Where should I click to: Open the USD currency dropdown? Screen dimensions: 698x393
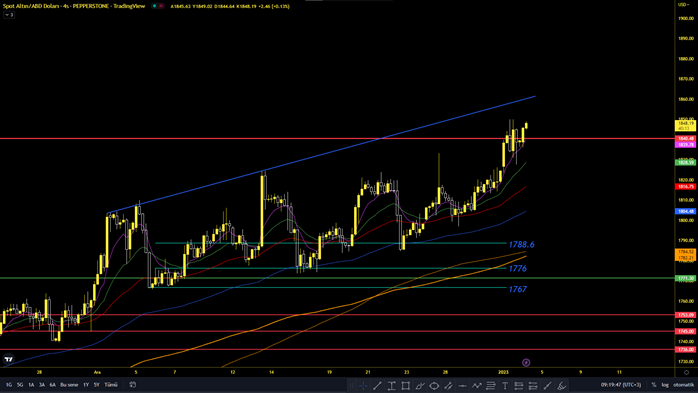(683, 4)
